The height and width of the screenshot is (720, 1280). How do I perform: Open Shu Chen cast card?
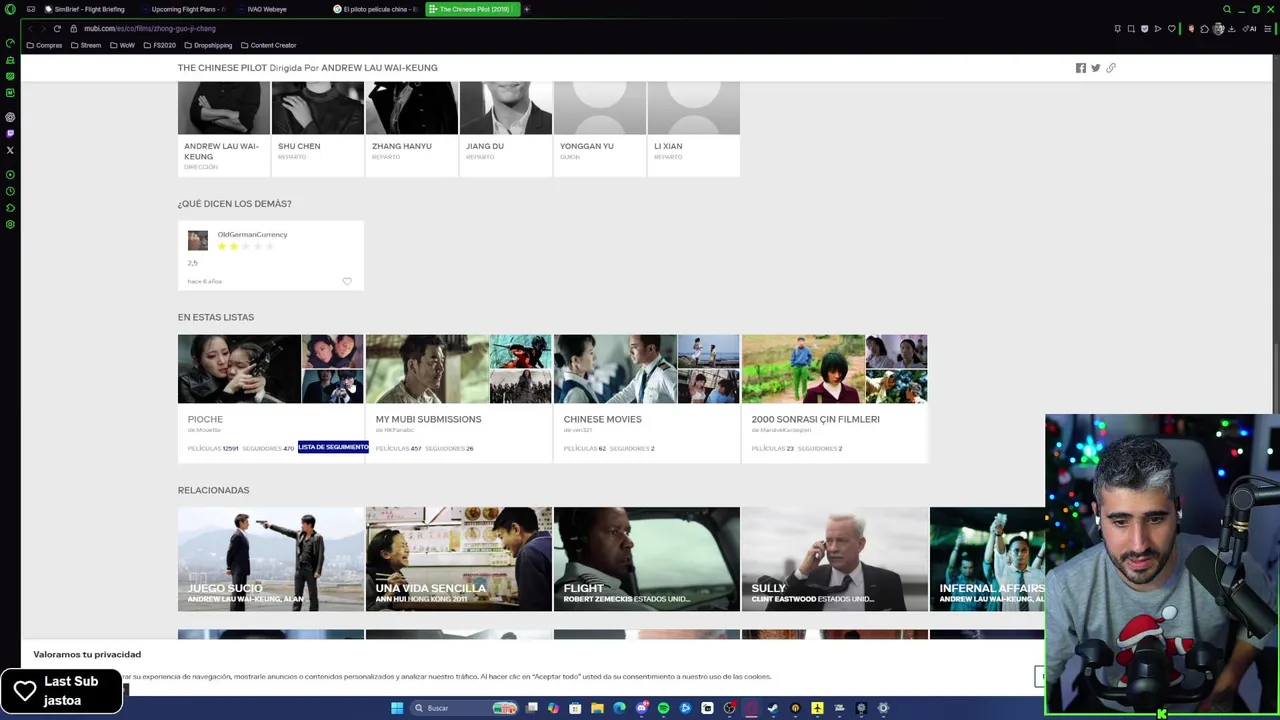318,128
